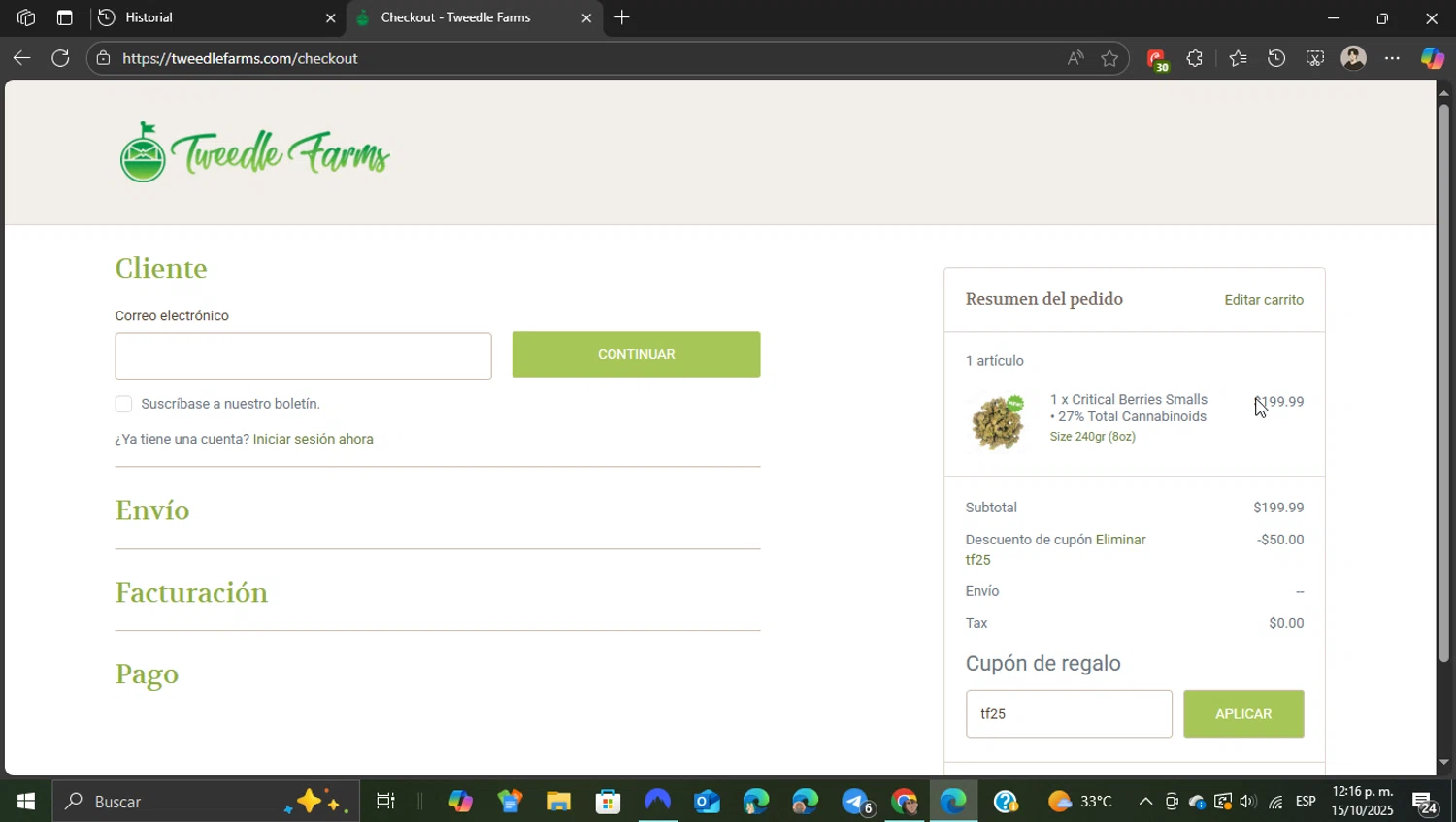Click the Cupón de regalo code field

[1069, 714]
